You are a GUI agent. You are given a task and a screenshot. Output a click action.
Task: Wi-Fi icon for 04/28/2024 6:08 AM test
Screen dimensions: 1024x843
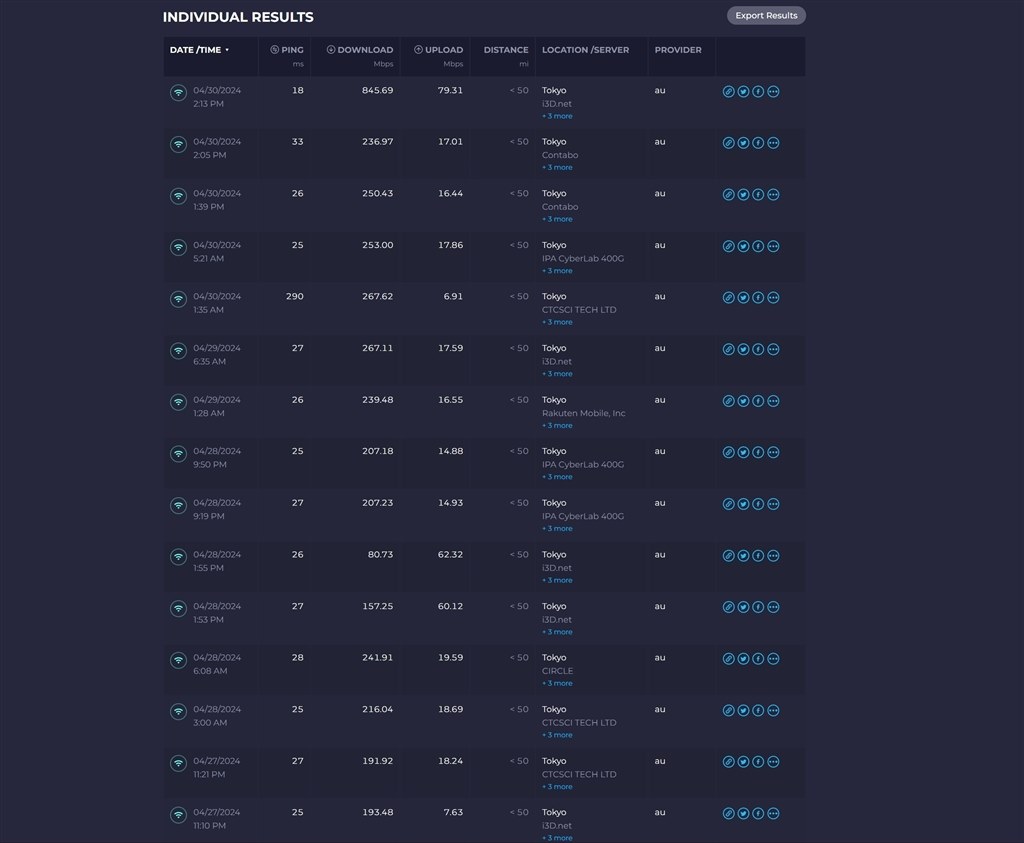click(178, 660)
